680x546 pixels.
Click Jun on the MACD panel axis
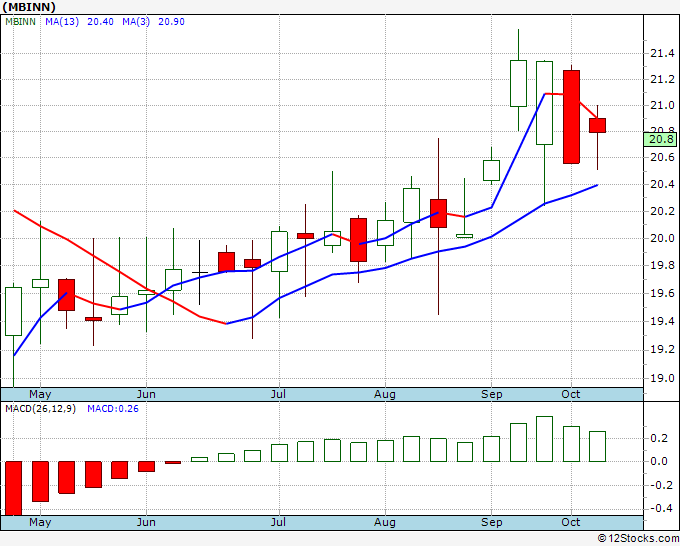click(146, 522)
